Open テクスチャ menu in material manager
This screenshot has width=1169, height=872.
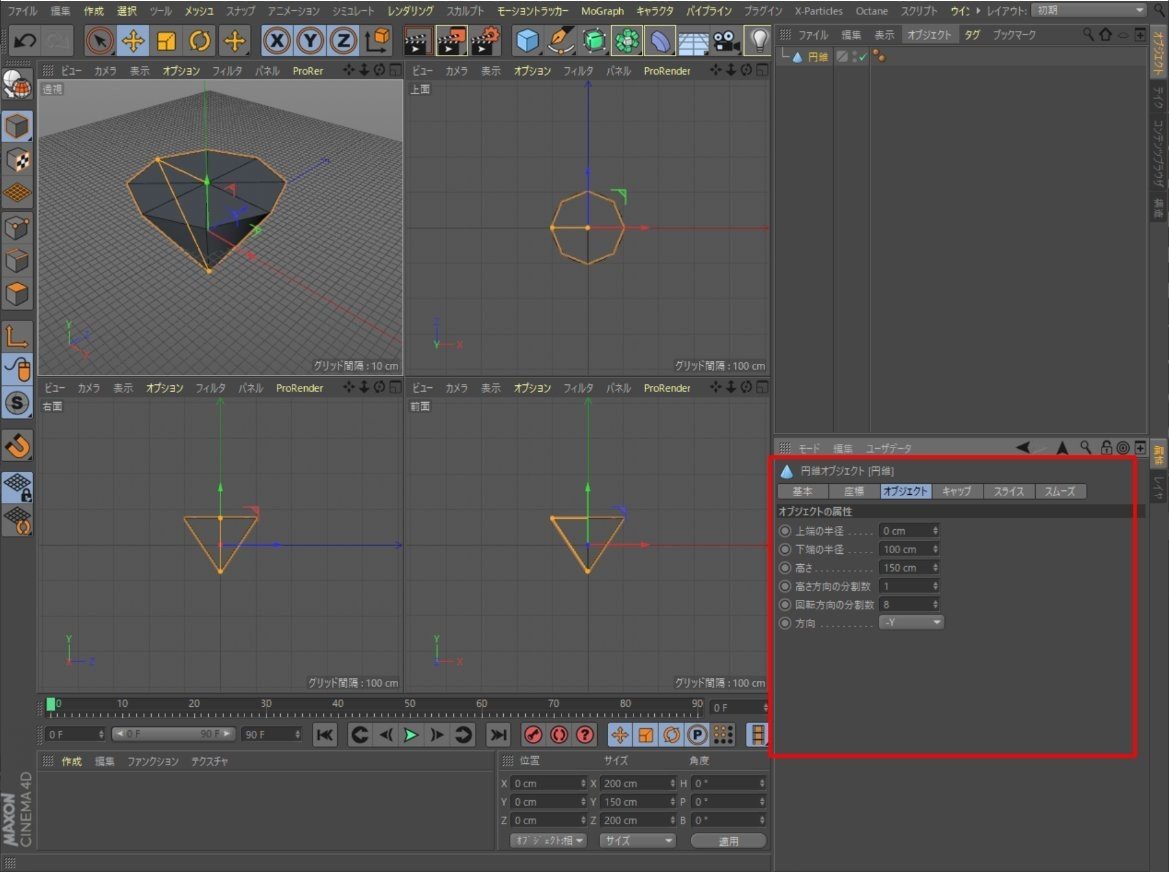click(x=209, y=761)
